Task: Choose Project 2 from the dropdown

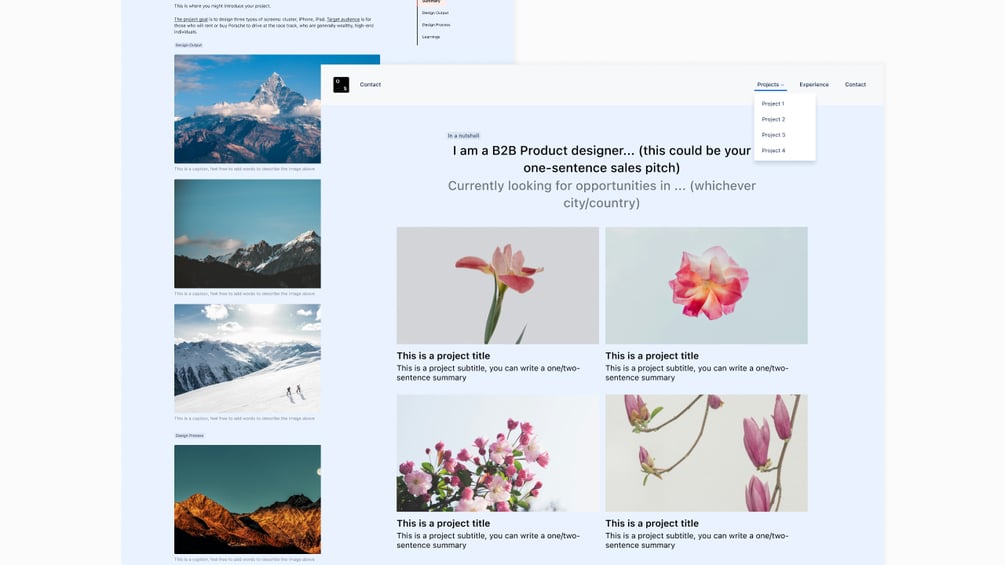Action: pyautogui.click(x=773, y=119)
